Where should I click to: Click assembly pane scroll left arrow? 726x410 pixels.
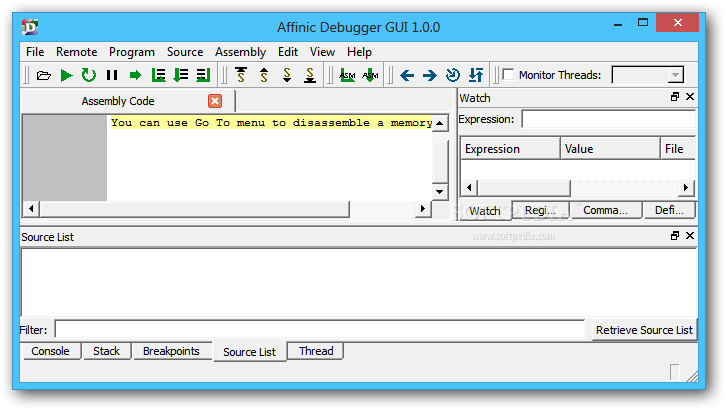pos(31,209)
